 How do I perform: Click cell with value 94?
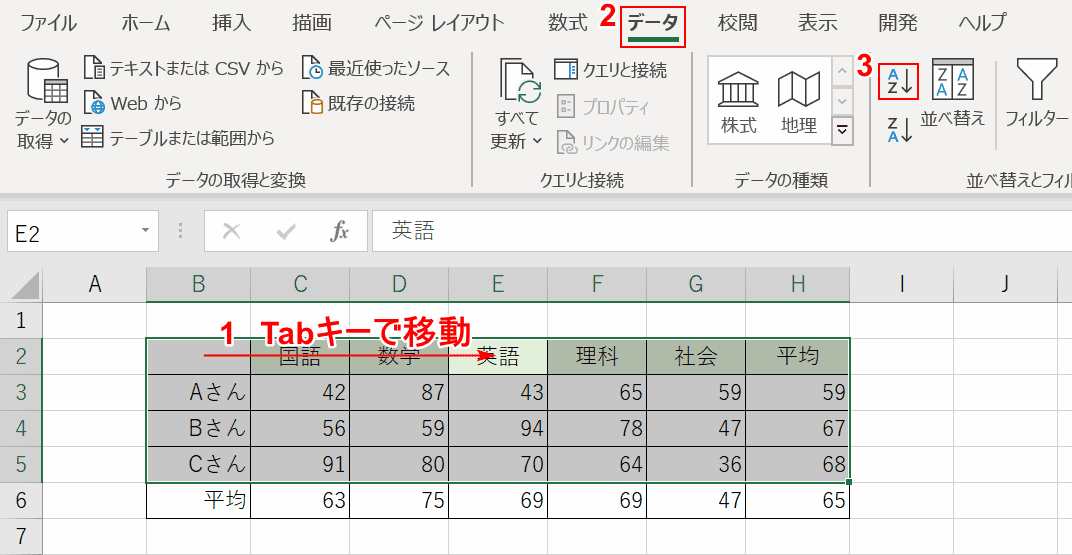pos(498,429)
